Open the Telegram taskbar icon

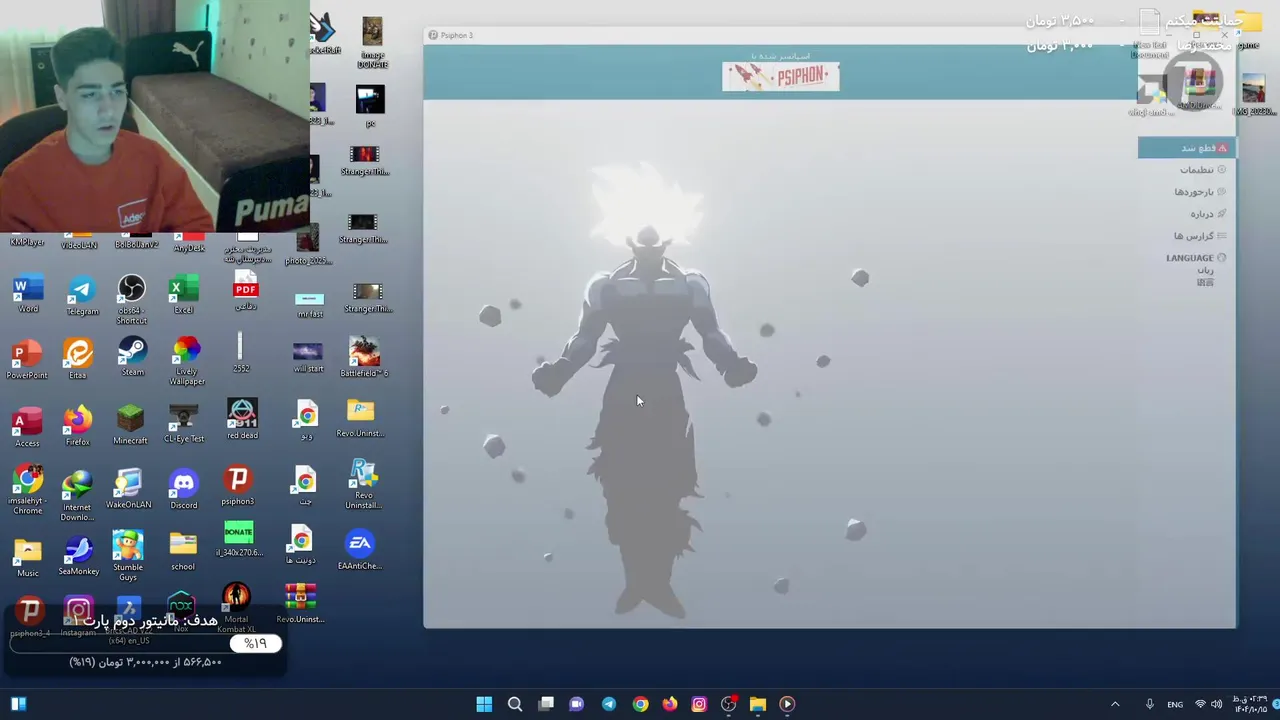pyautogui.click(x=608, y=704)
